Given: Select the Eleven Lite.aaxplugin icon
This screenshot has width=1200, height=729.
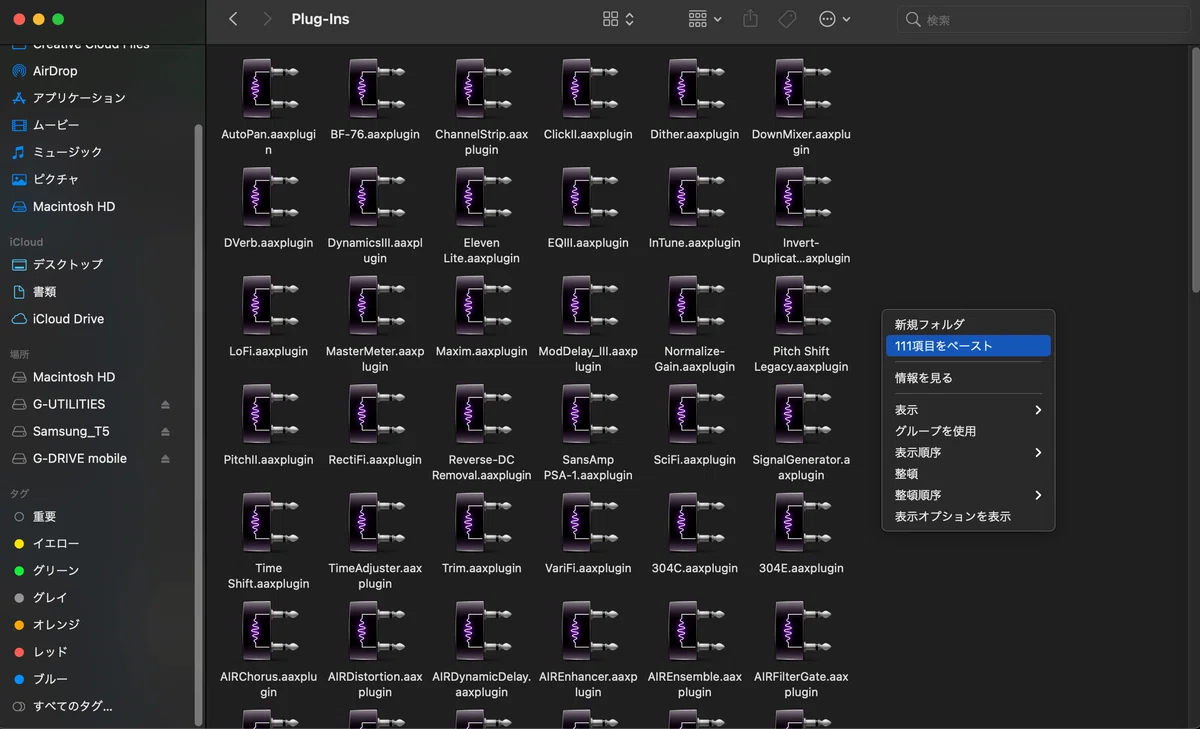Looking at the screenshot, I should tap(482, 197).
